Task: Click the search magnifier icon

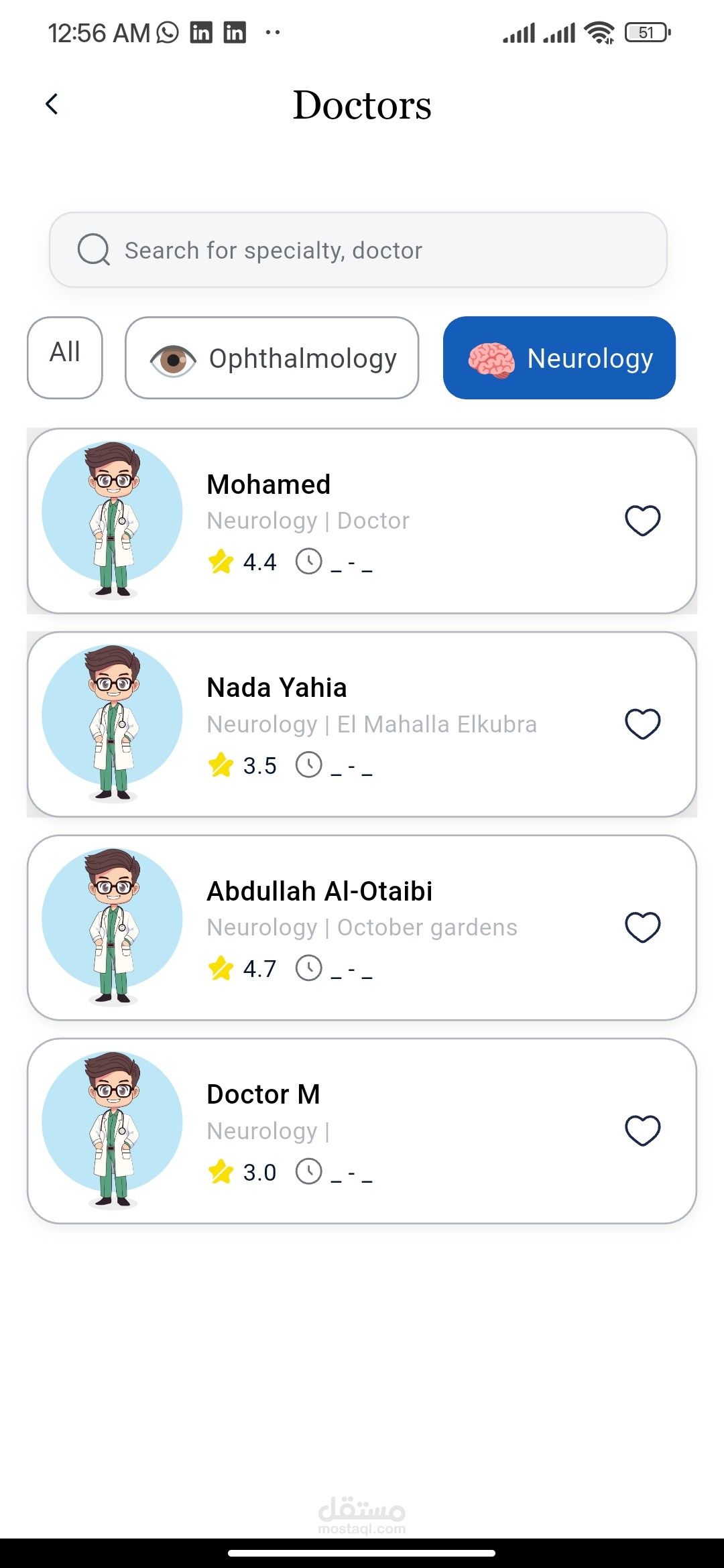Action: pyautogui.click(x=93, y=250)
